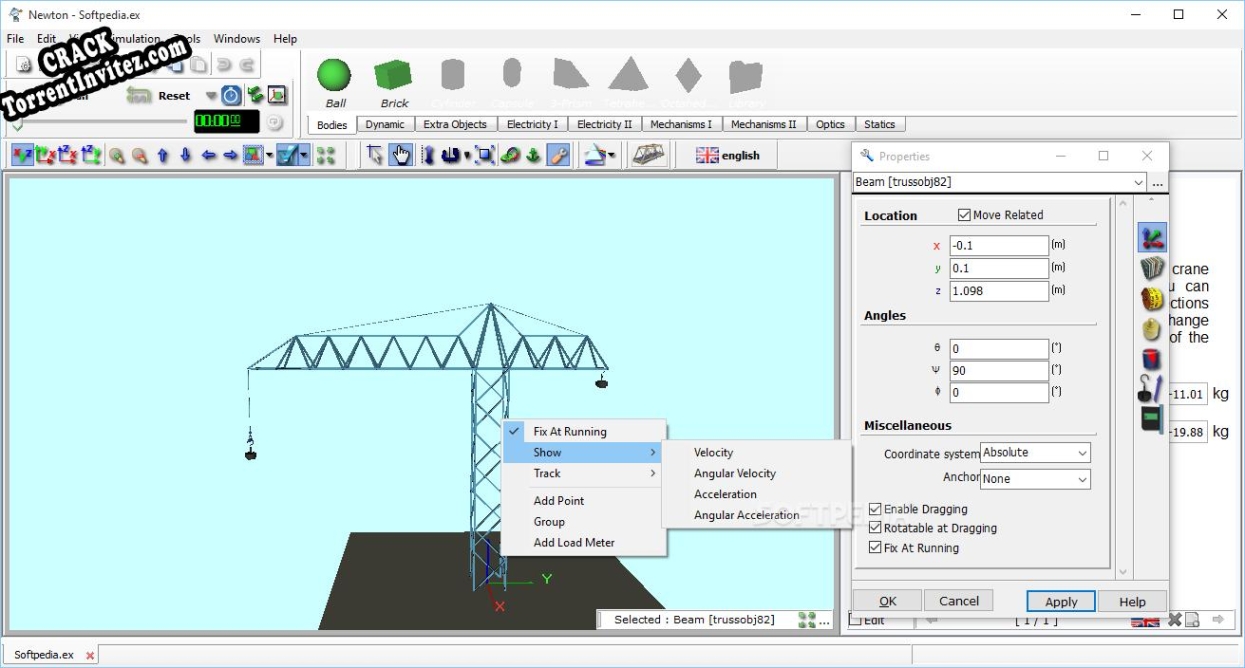1245x668 pixels.
Task: Select the arrow pointer tool
Action: click(x=376, y=155)
